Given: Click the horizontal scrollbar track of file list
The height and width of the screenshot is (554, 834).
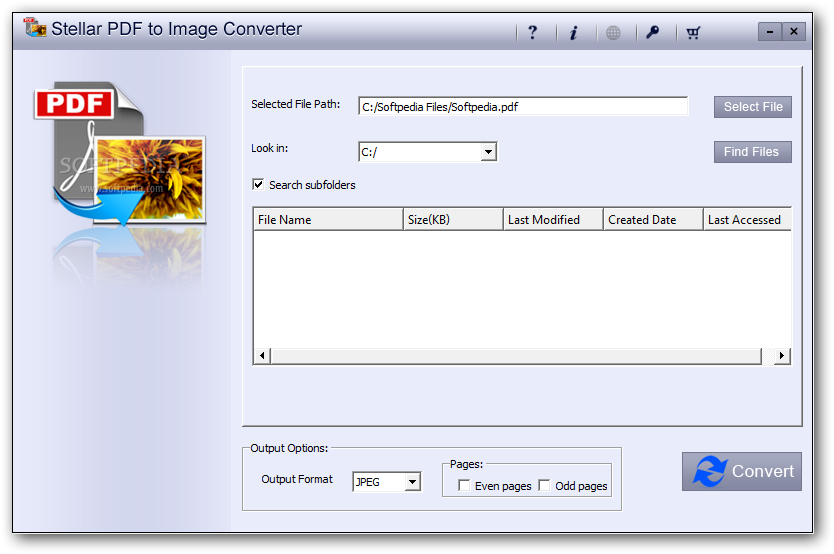Looking at the screenshot, I should [x=516, y=356].
